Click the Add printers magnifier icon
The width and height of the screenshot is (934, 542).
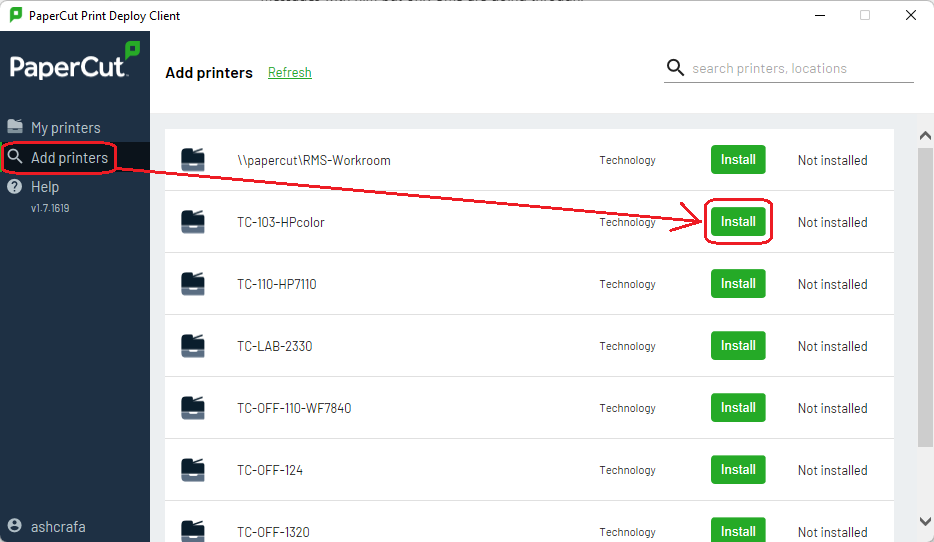click(15, 157)
